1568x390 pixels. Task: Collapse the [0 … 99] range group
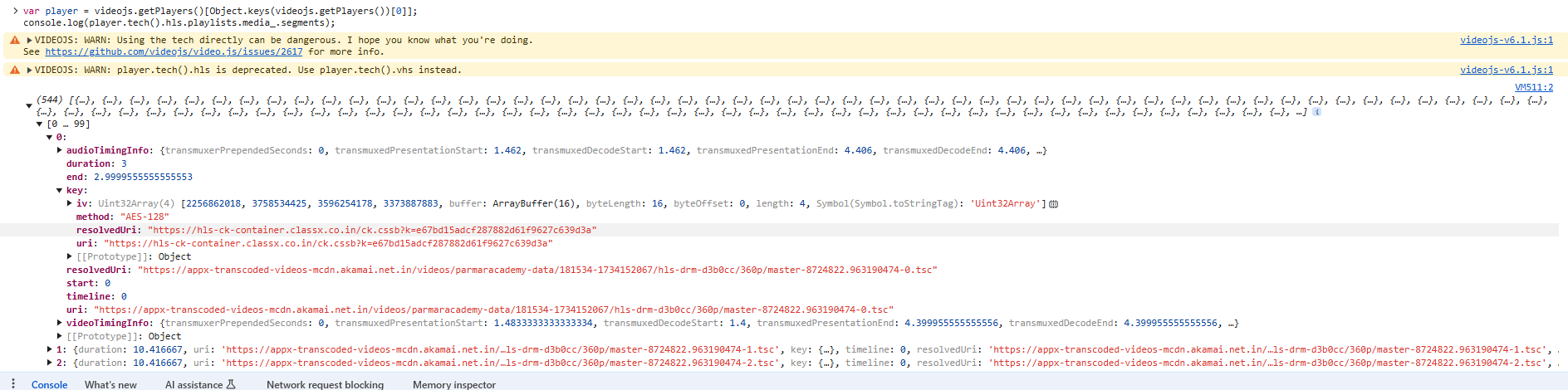click(x=39, y=124)
